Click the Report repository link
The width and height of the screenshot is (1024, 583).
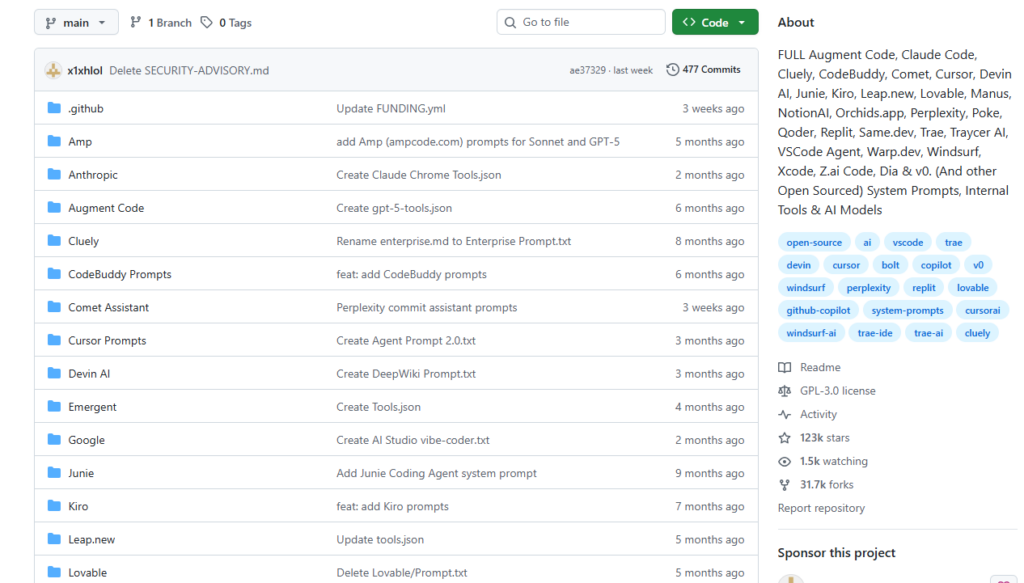(821, 508)
